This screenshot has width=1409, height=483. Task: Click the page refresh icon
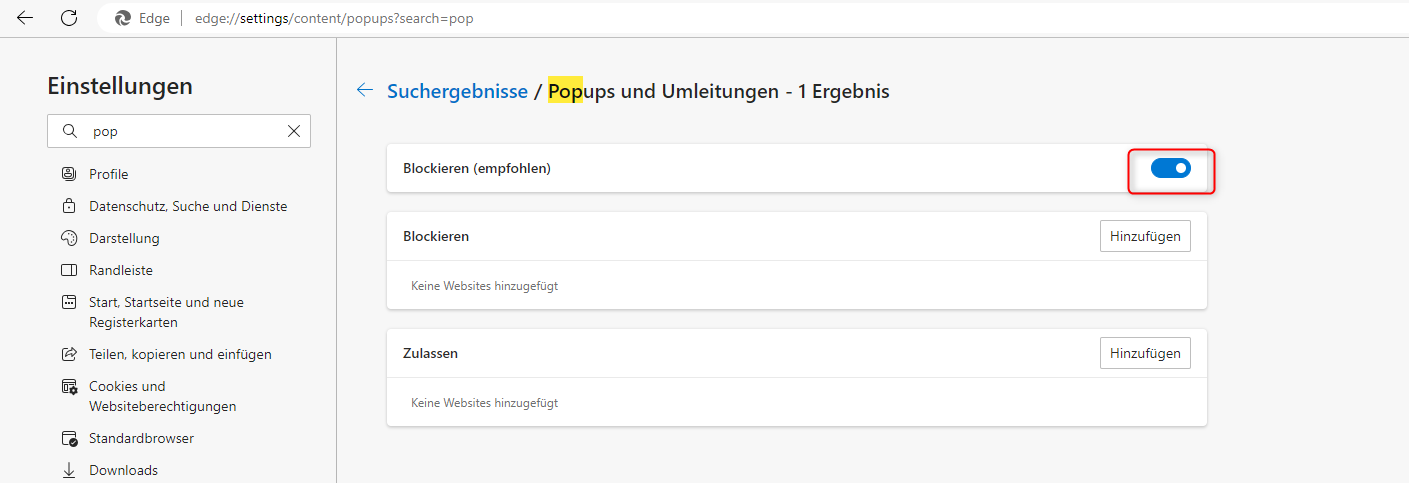coord(69,18)
